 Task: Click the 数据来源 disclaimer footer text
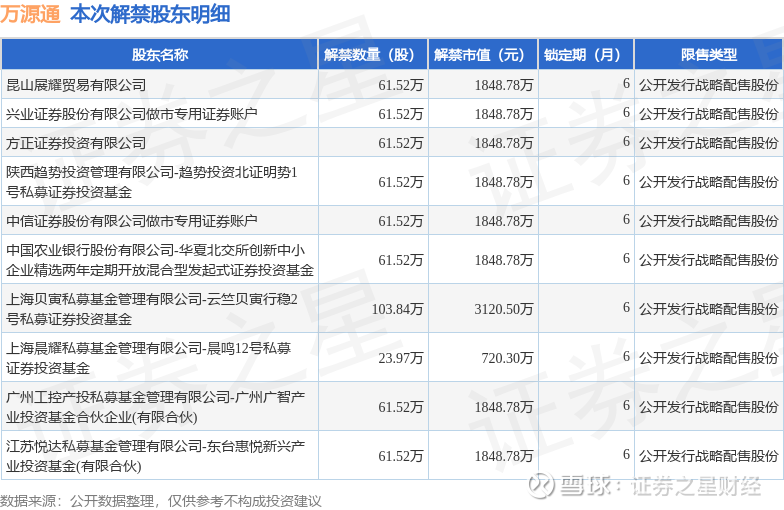160,501
